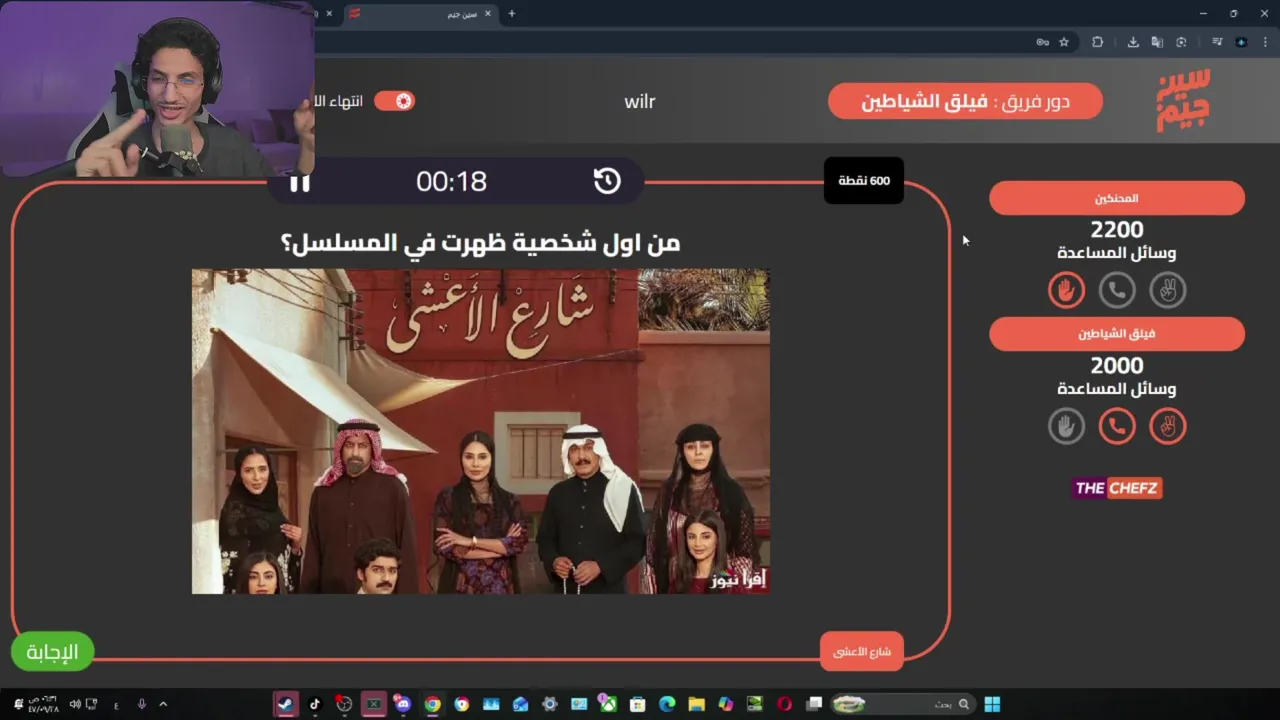Toggle the red switch next to انتهاء
Viewport: 1280px width, 720px height.
[x=394, y=101]
